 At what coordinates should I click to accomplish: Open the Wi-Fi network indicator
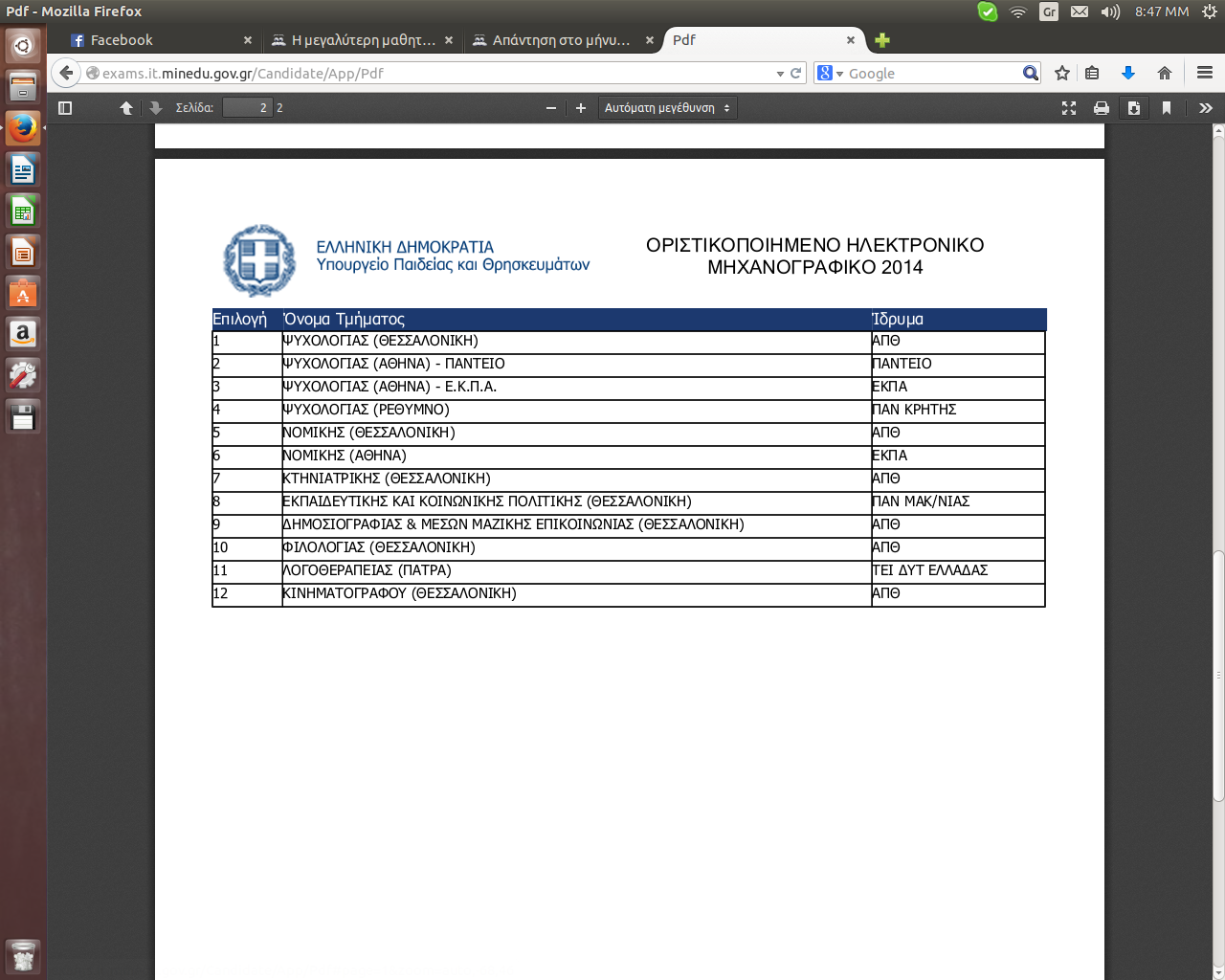pos(1018,11)
